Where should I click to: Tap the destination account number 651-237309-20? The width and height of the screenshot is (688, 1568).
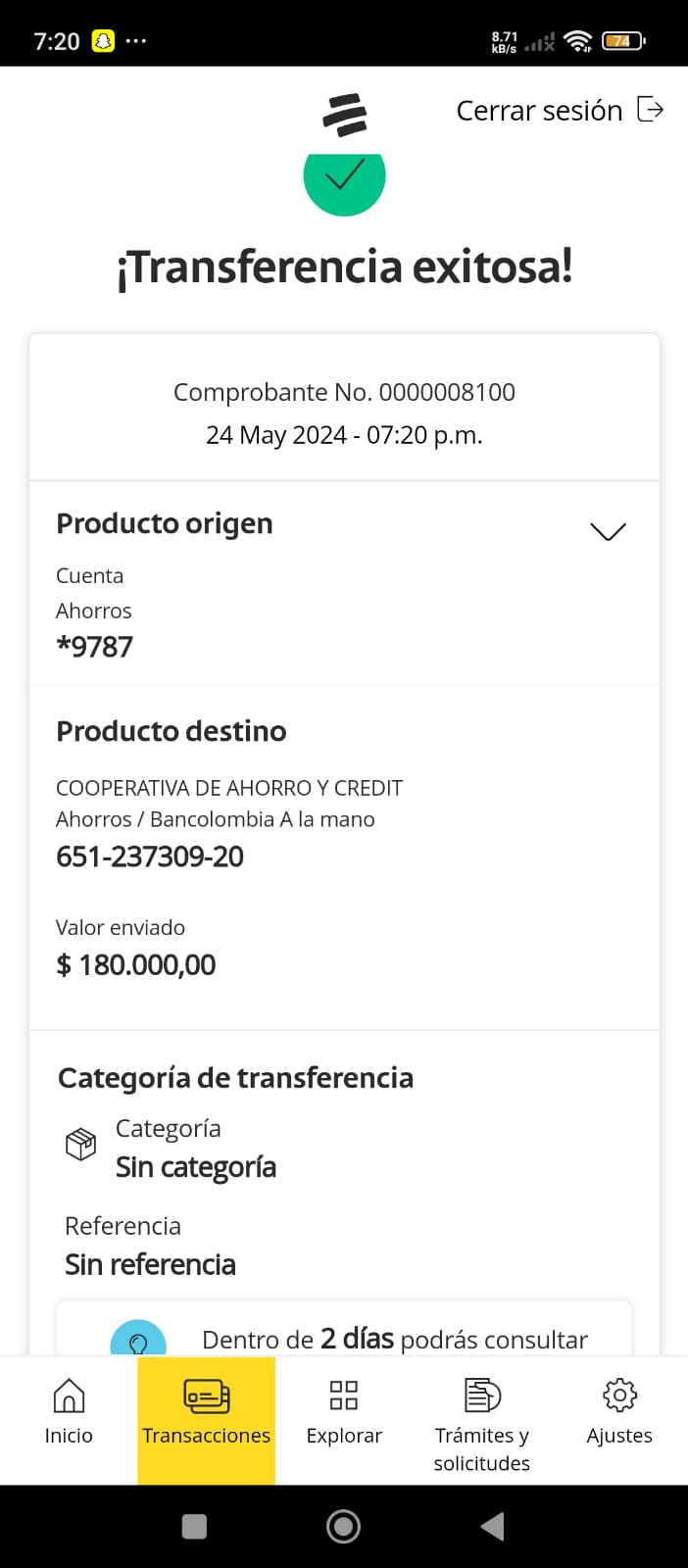[x=150, y=857]
